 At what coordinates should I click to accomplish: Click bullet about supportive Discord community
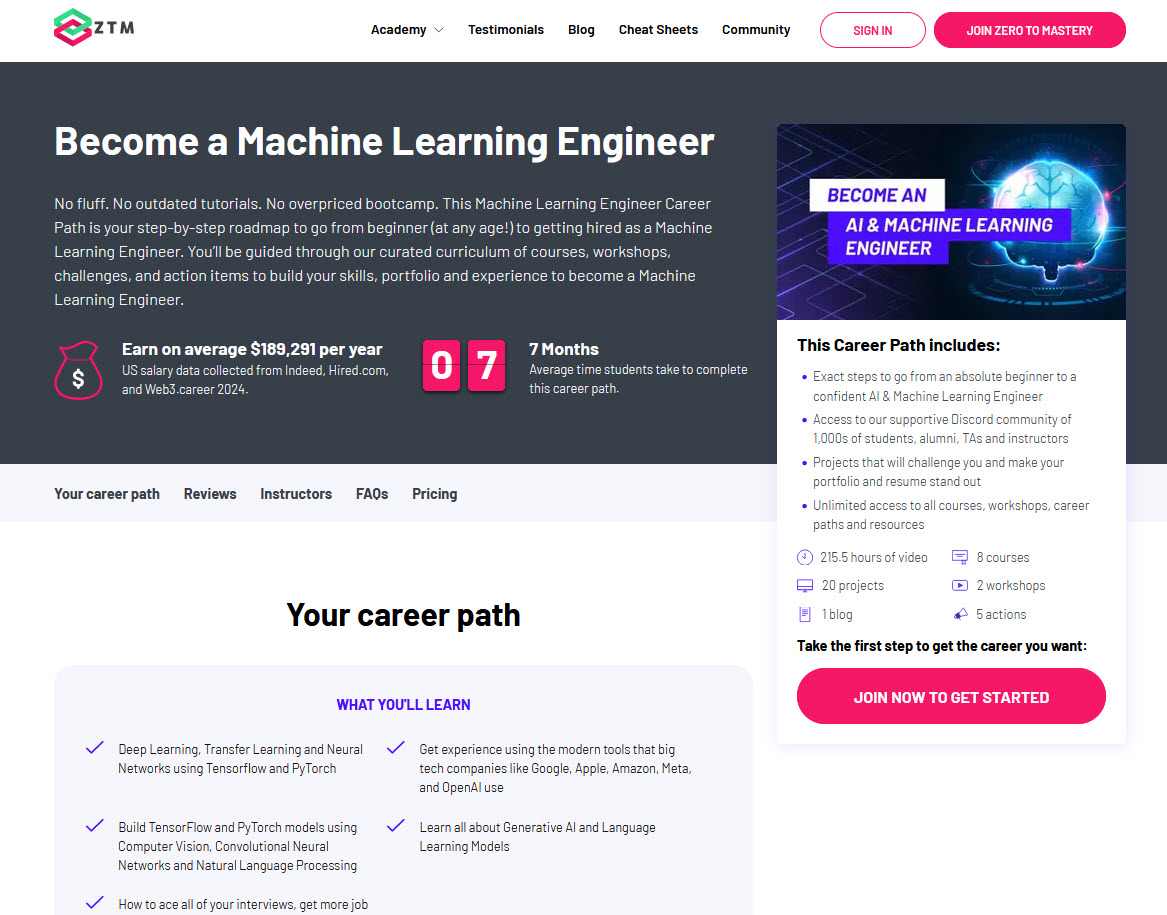(942, 429)
